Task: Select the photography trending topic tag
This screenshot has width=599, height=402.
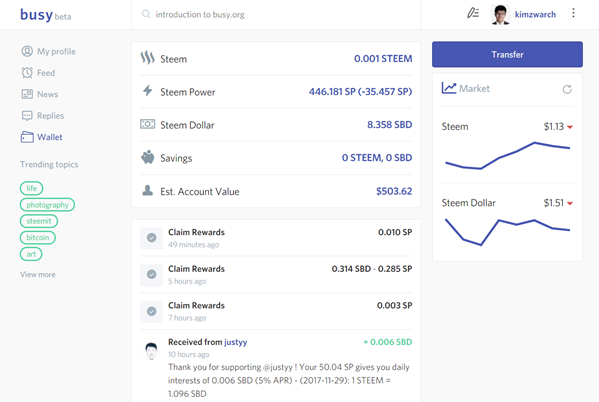Action: (x=47, y=205)
